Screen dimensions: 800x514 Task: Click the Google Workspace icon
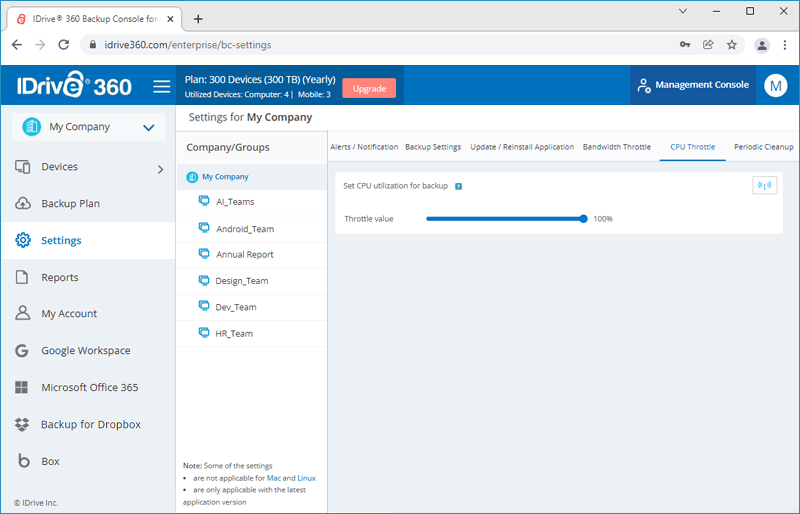(22, 351)
